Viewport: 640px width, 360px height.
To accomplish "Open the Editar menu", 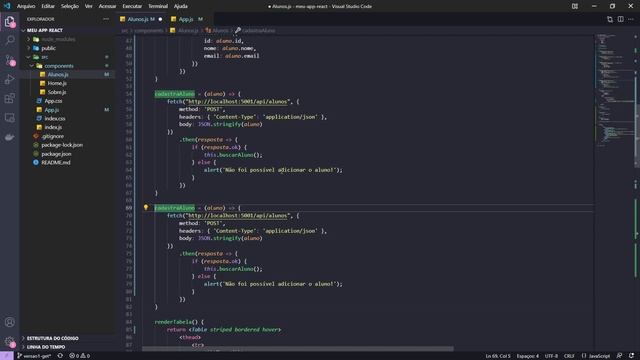I will click(x=48, y=6).
